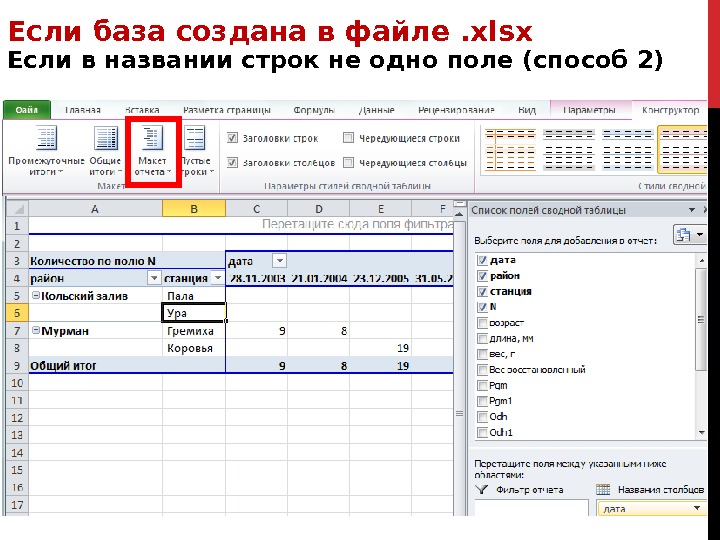Collapse the Мурман group
Image resolution: width=720 pixels, height=540 pixels.
(x=35, y=330)
